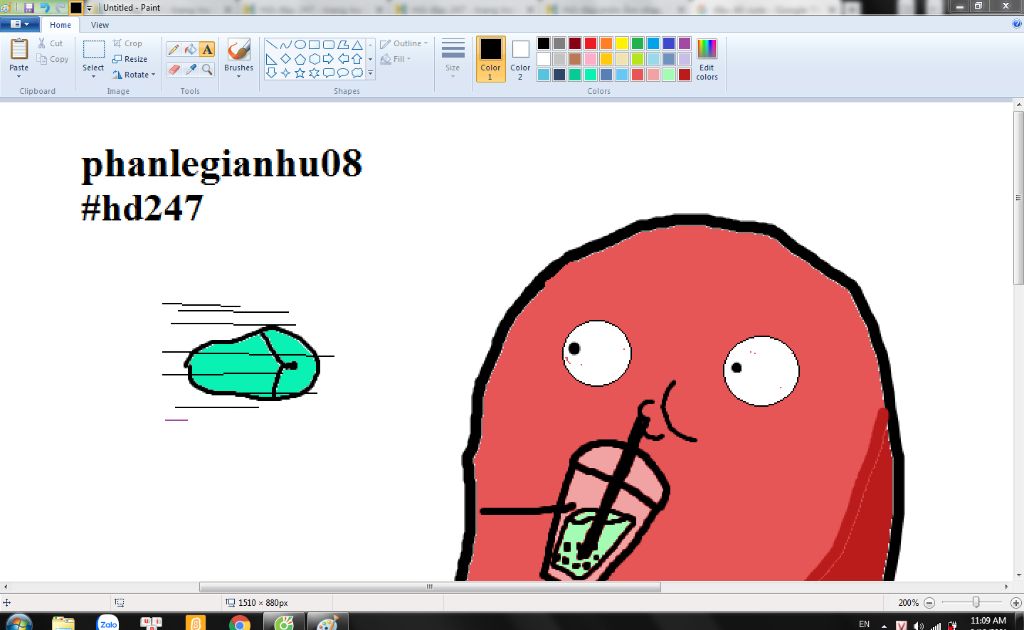
Task: Pick the lime green color swatch
Action: click(x=637, y=59)
